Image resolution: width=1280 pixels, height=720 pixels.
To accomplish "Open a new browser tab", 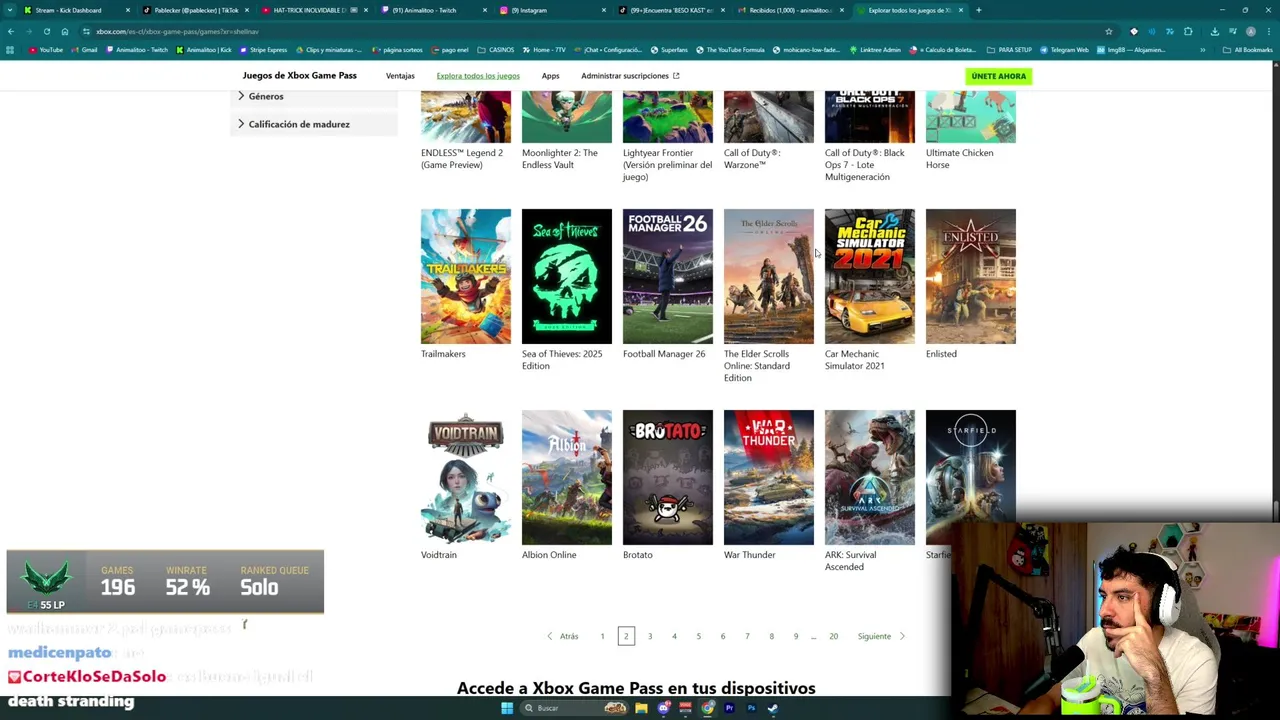I will [978, 10].
